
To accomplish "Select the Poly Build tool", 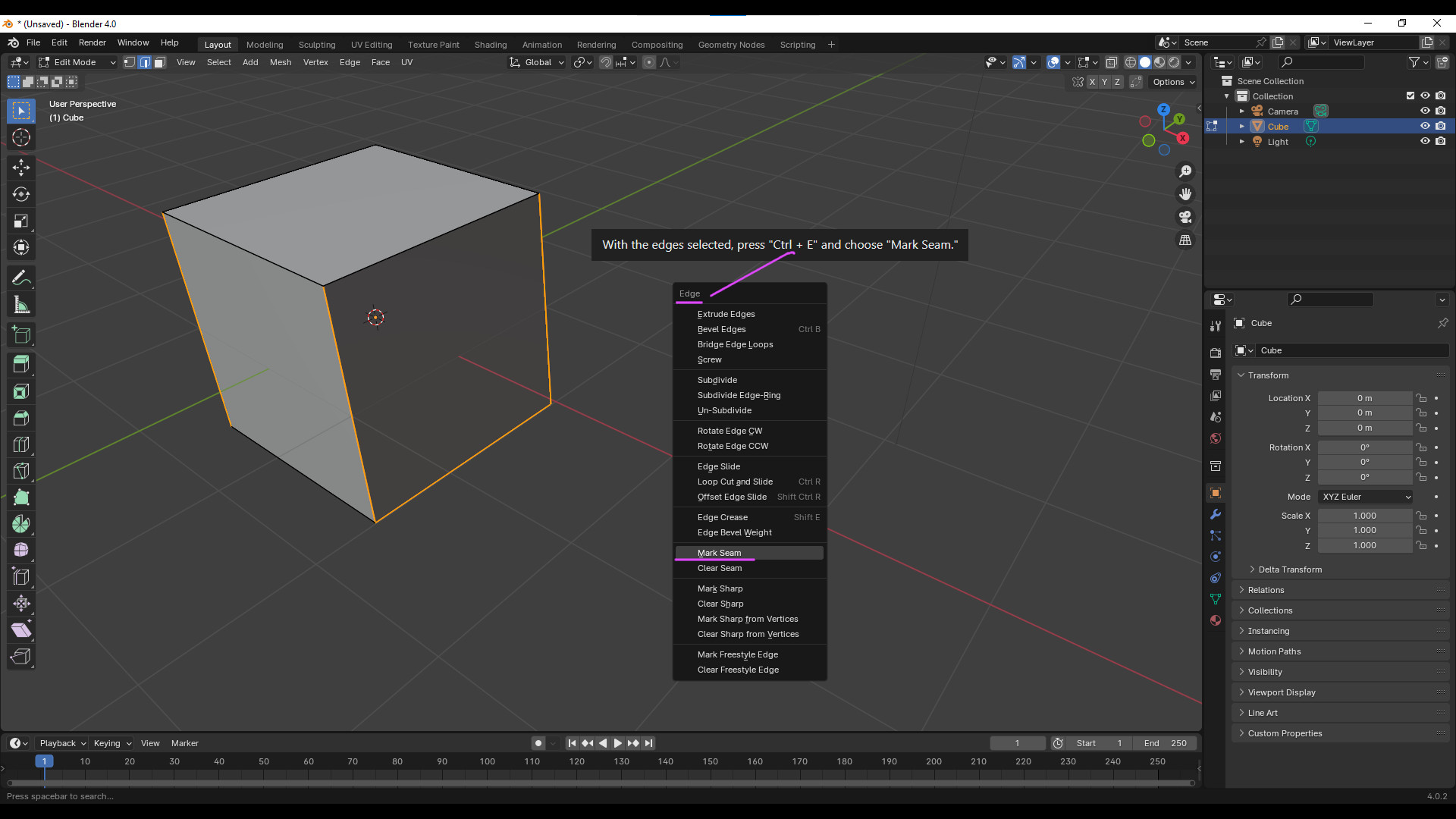I will pos(21,497).
